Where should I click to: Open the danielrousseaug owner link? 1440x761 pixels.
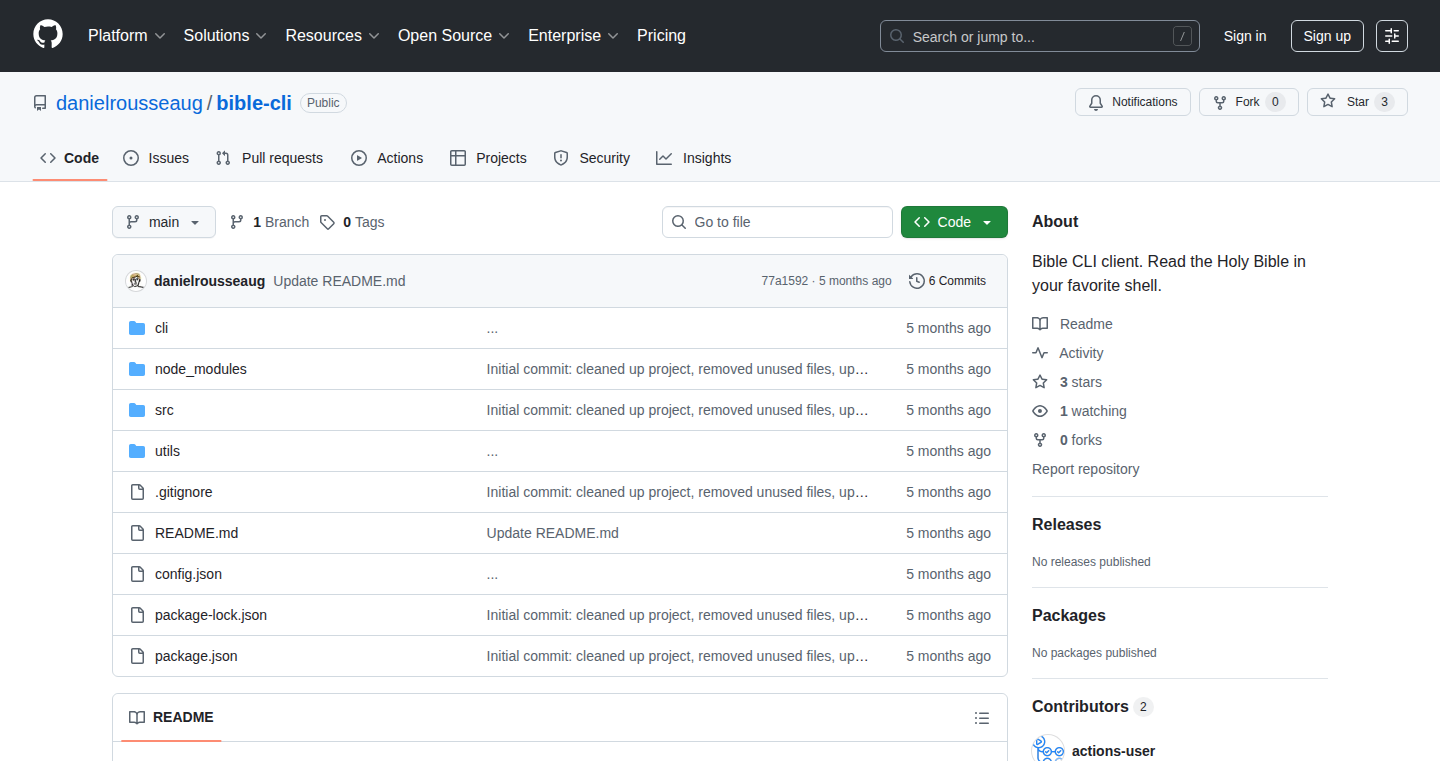pyautogui.click(x=129, y=103)
